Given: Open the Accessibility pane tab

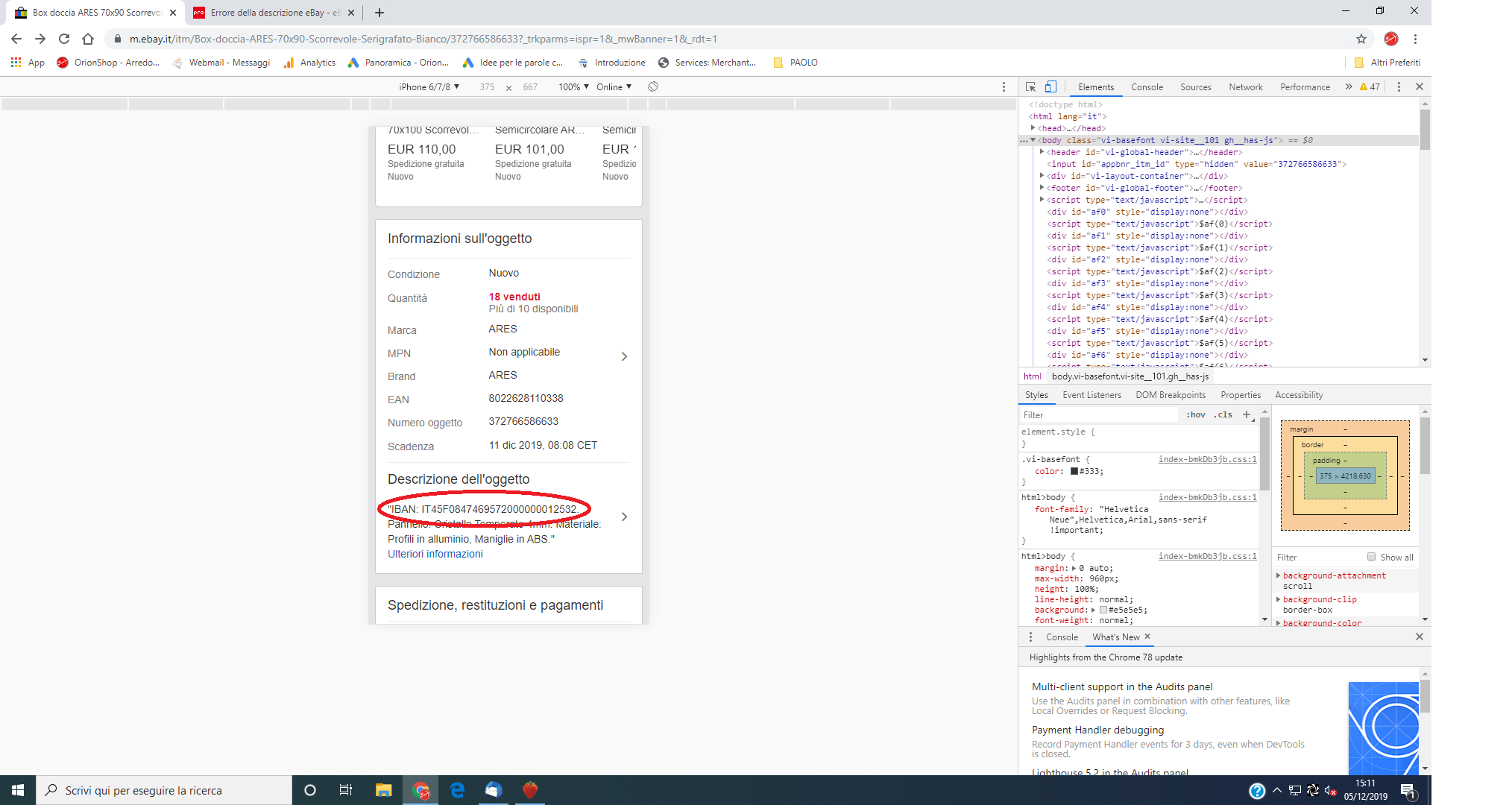Looking at the screenshot, I should coord(1299,395).
